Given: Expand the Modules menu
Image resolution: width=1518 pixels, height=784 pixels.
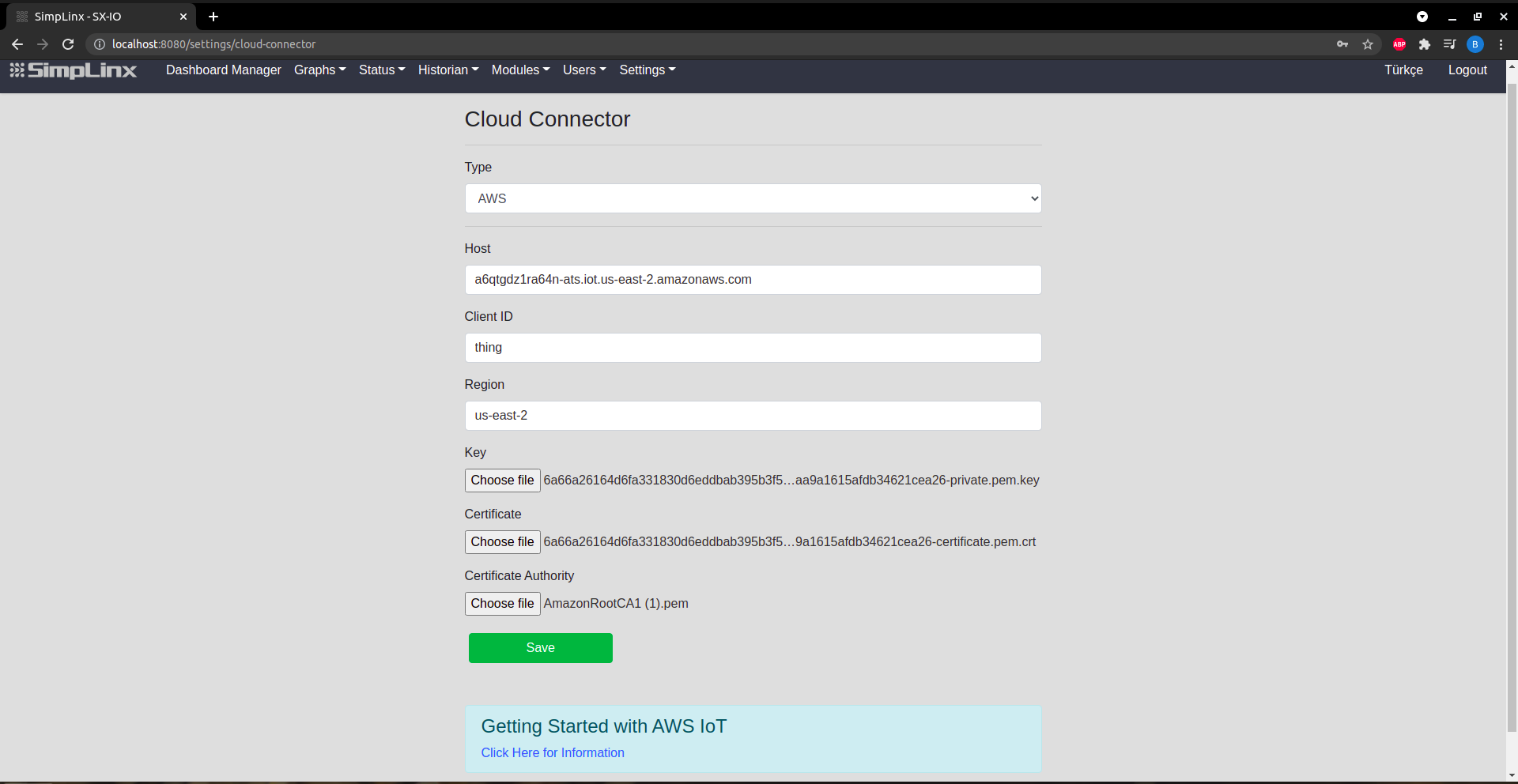Looking at the screenshot, I should click(521, 70).
